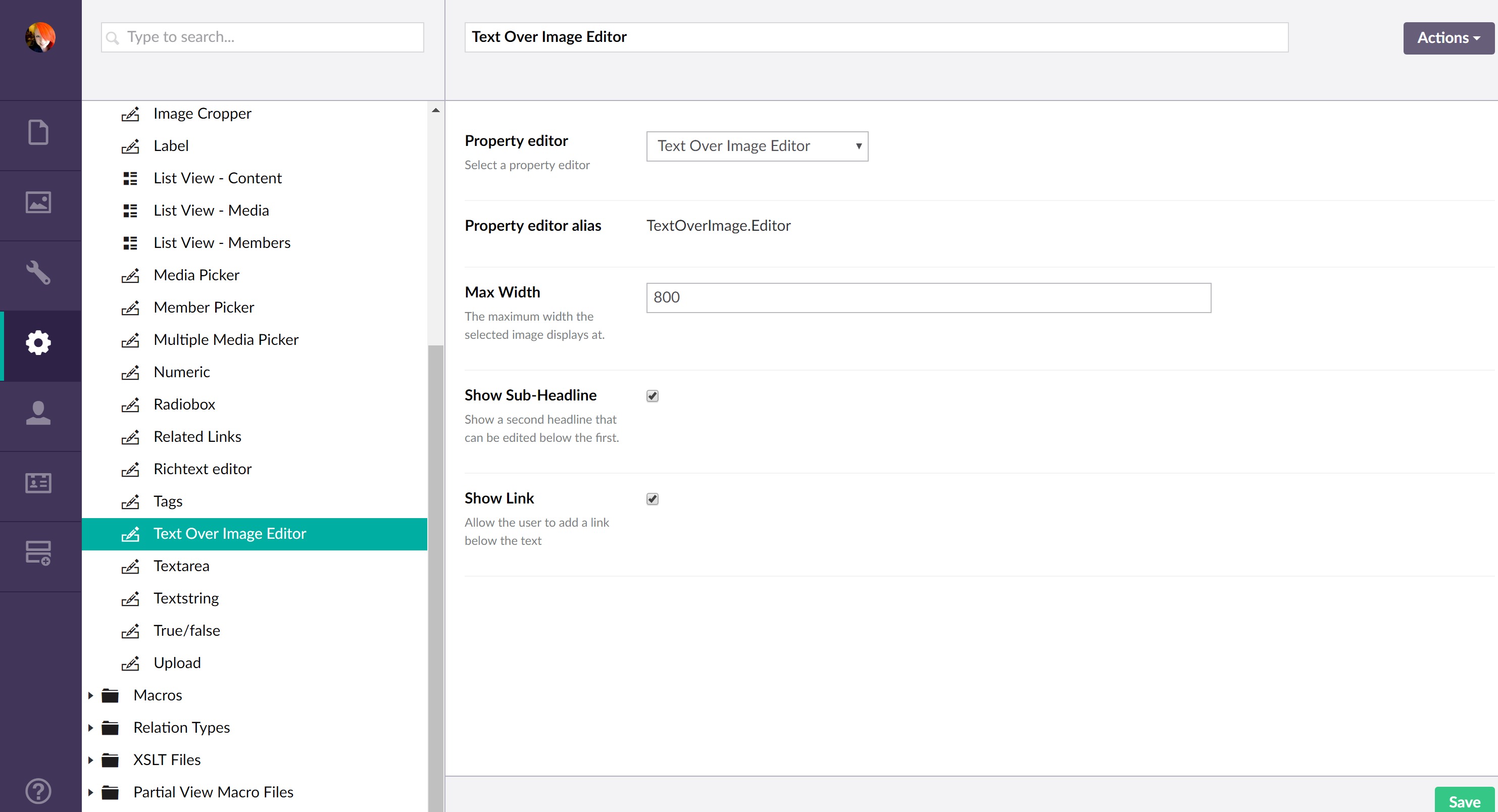
Task: Uncheck the Show Link checkbox
Action: tap(652, 499)
